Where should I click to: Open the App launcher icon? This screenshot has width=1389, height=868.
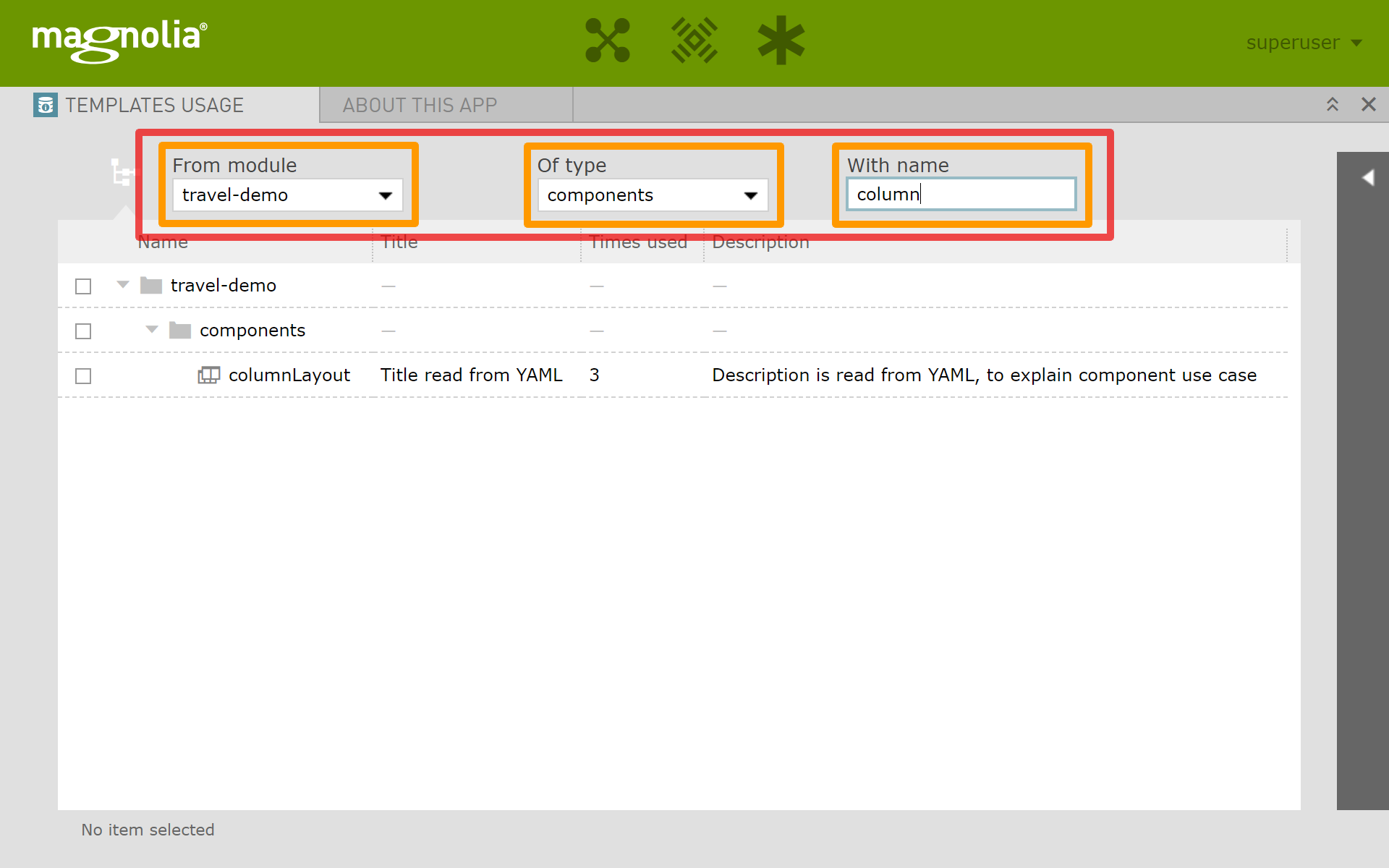click(x=607, y=41)
